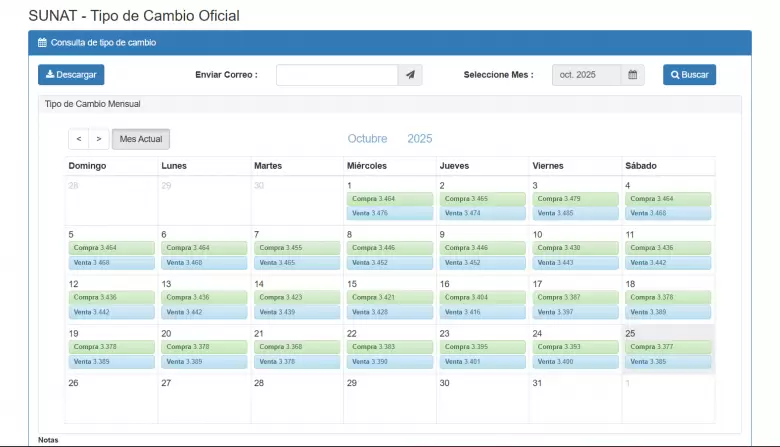
Task: Click Venta 3.389 on Sunday October 19
Action: (111, 361)
